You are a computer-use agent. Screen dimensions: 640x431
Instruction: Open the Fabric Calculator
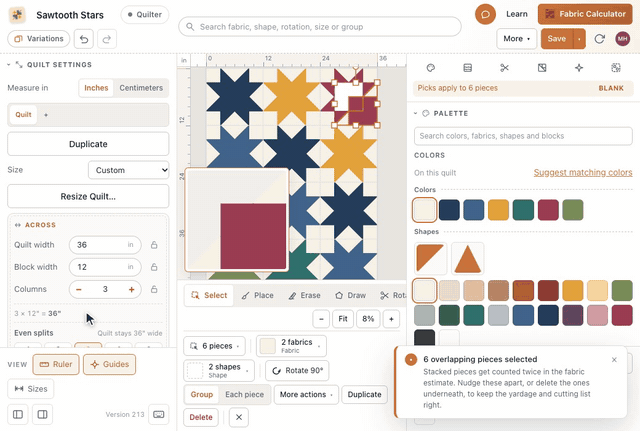[x=585, y=14]
